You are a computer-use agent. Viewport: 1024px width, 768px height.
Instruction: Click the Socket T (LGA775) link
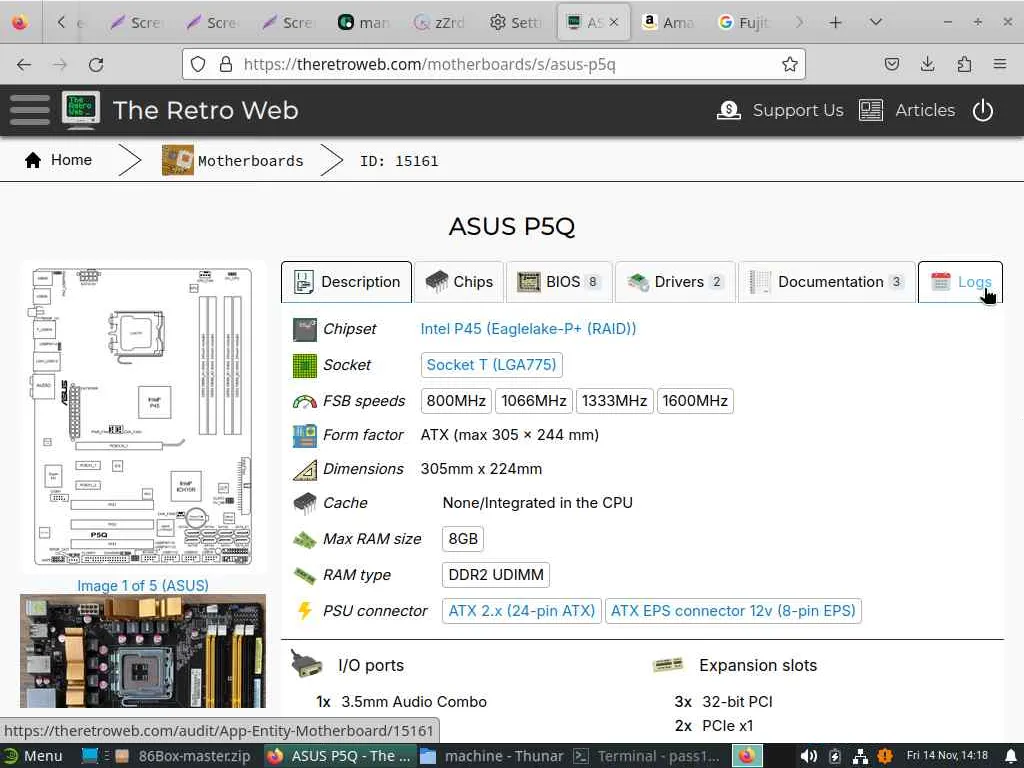click(491, 364)
